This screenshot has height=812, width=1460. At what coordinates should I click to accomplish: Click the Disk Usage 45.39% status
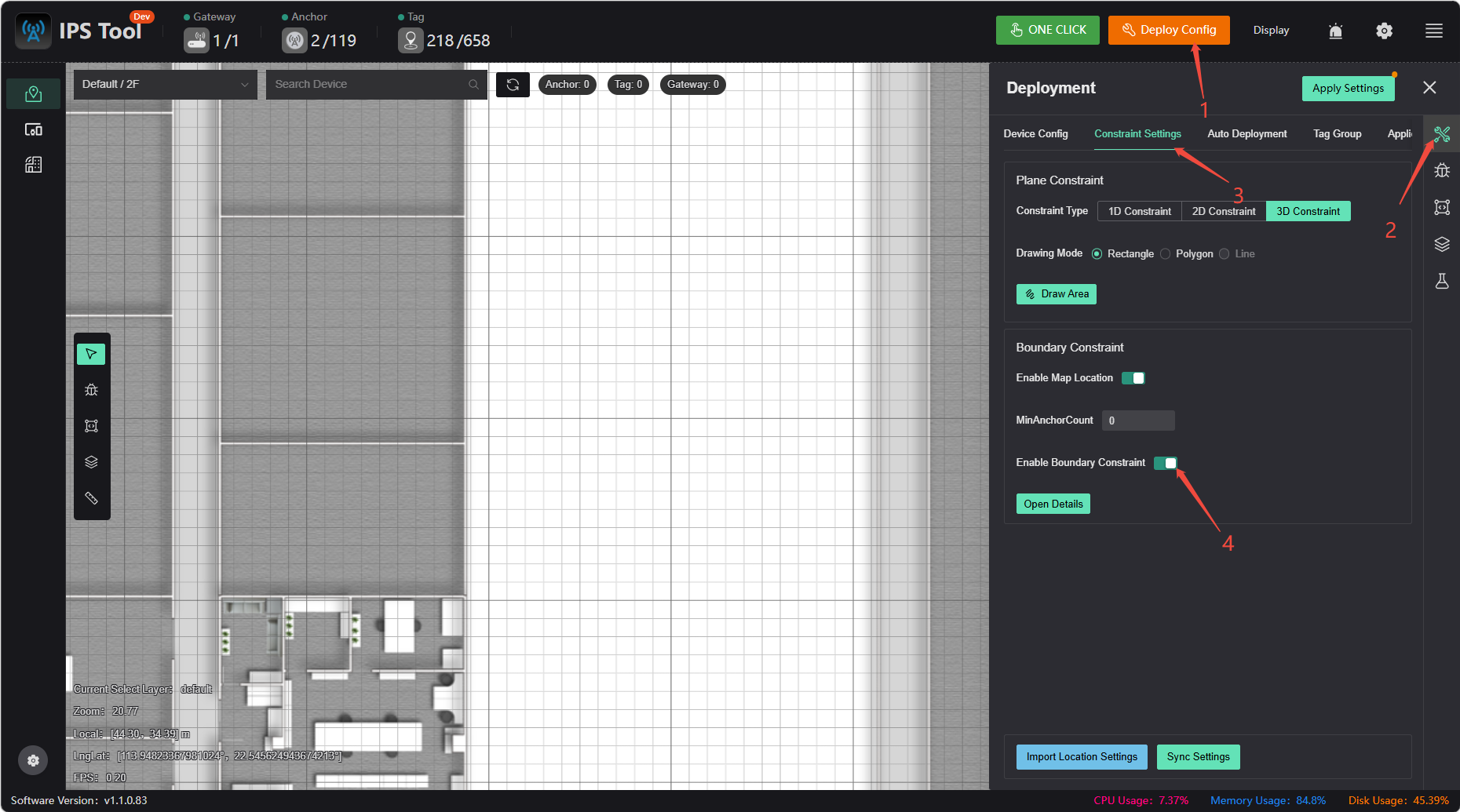coord(1398,801)
